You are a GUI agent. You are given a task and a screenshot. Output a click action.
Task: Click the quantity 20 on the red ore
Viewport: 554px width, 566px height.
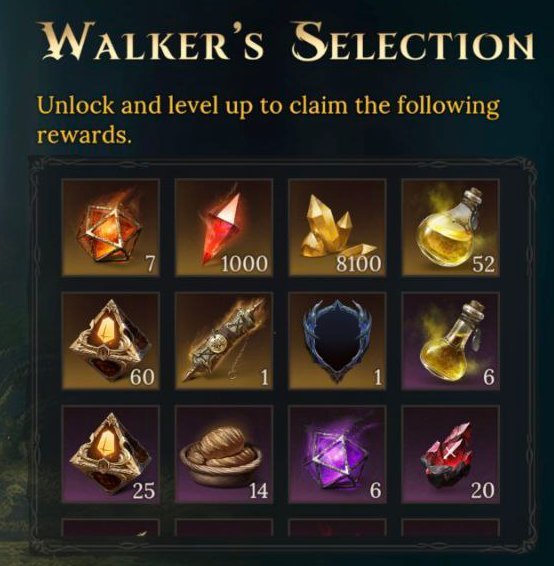pos(483,491)
